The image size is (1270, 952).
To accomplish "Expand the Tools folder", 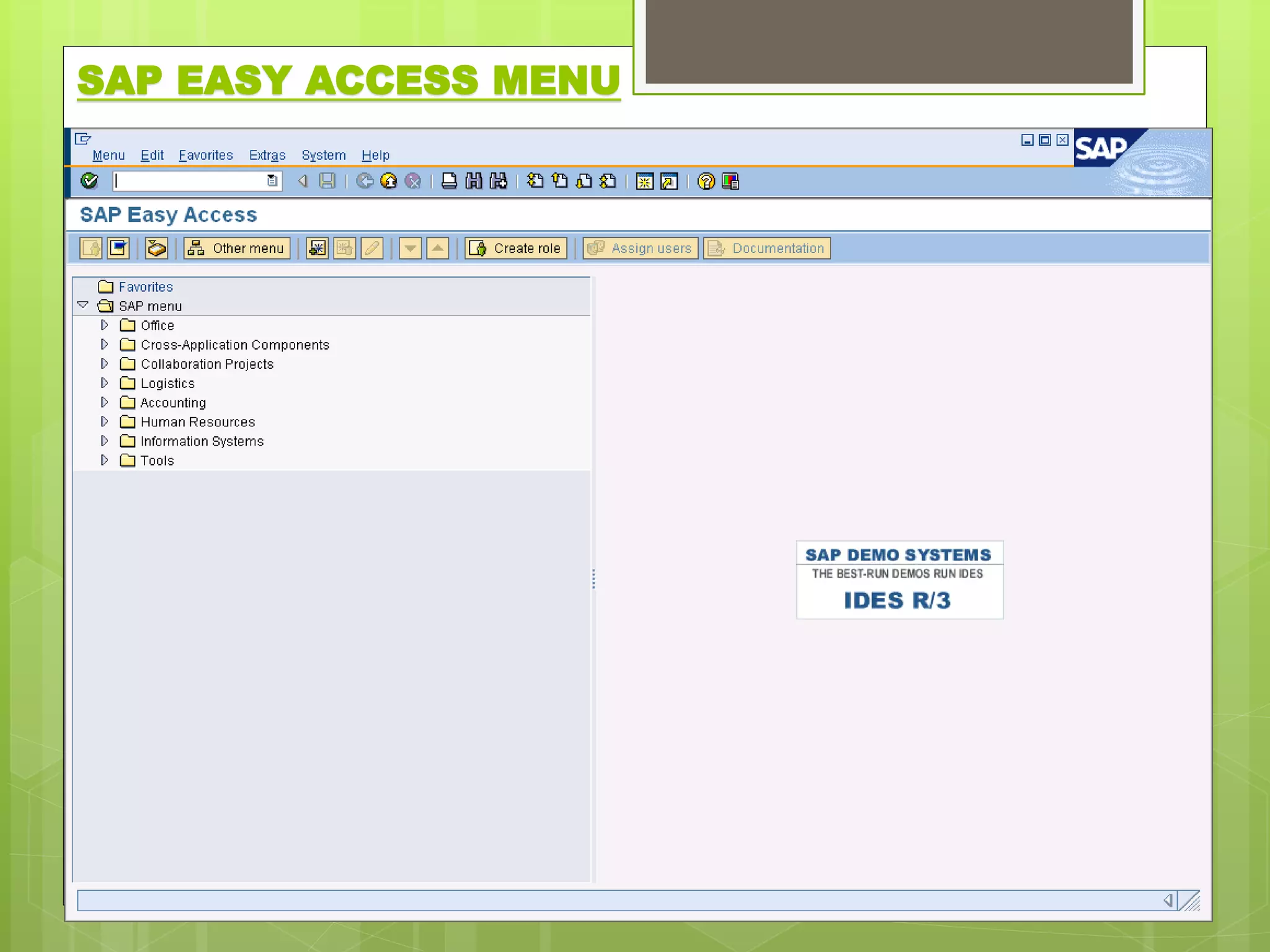I will point(104,460).
